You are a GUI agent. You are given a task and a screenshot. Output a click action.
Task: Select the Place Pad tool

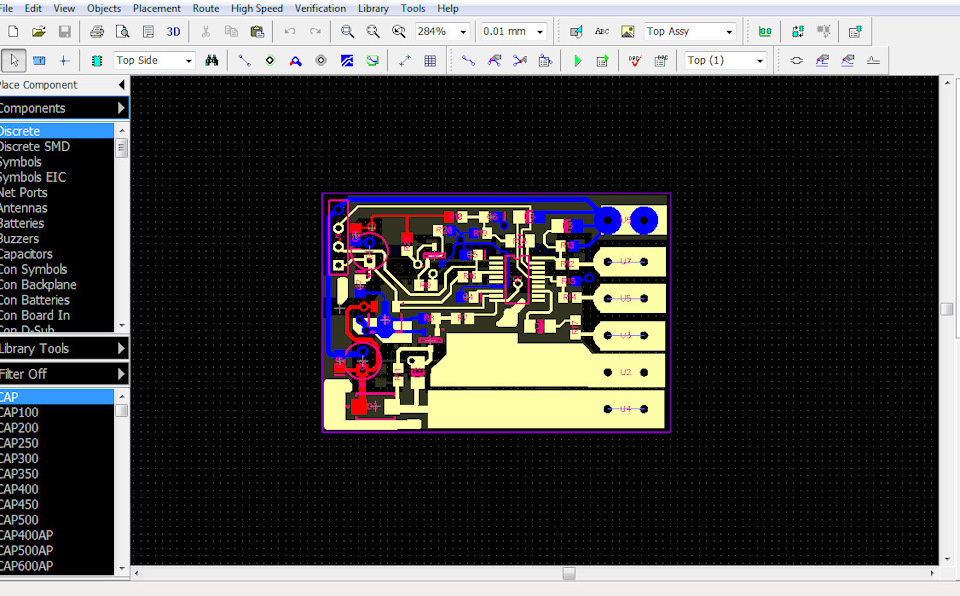point(270,61)
